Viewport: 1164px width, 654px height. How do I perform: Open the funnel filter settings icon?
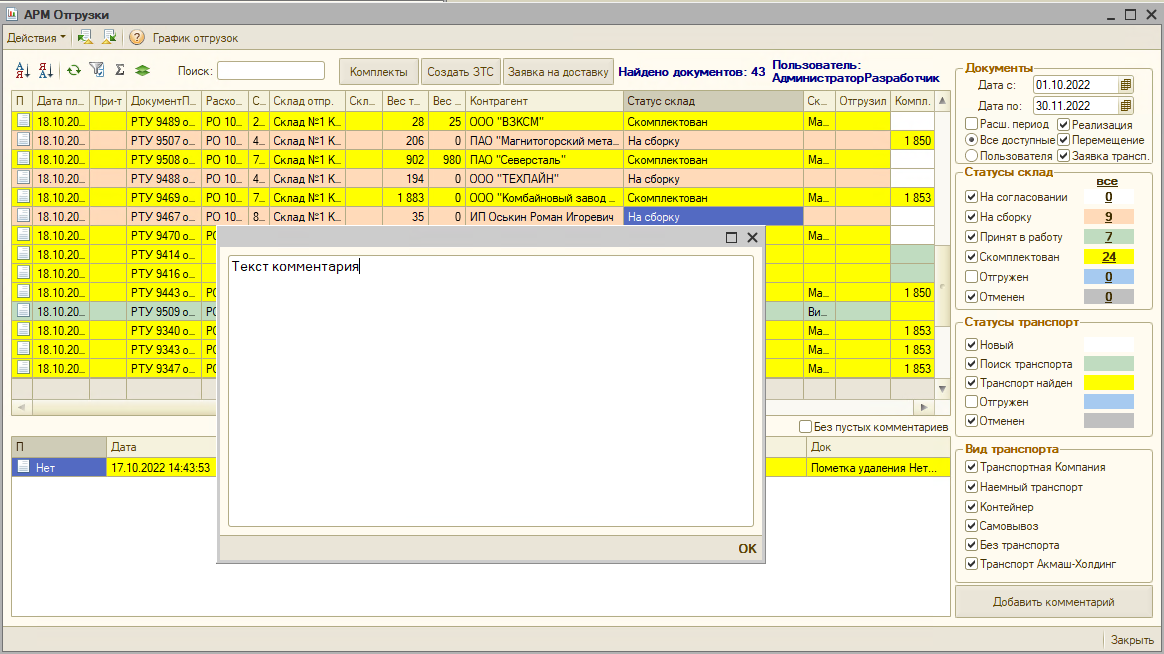[97, 70]
